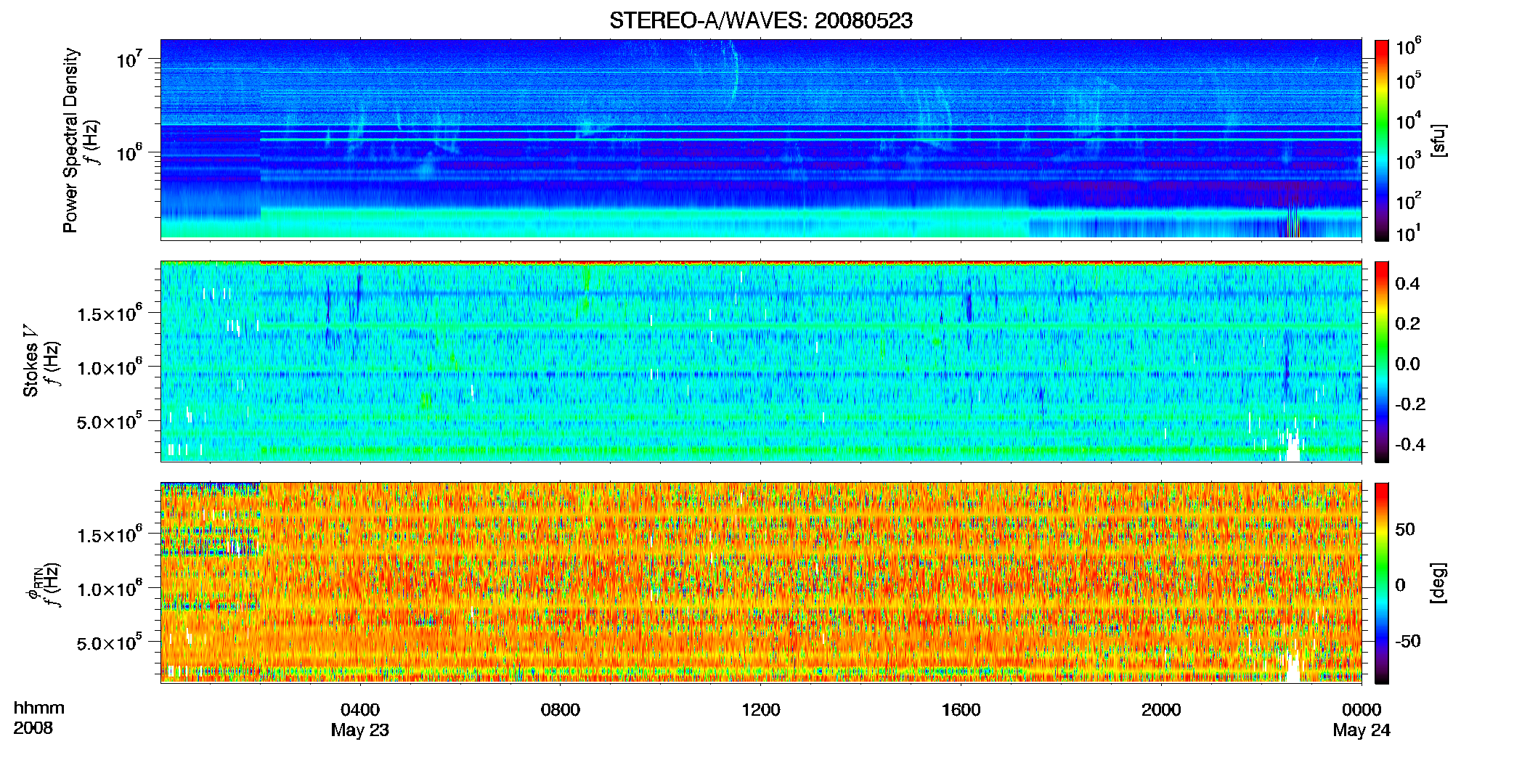Click the phi RTN angle colorbar
The image size is (1522, 784).
(x=1382, y=583)
